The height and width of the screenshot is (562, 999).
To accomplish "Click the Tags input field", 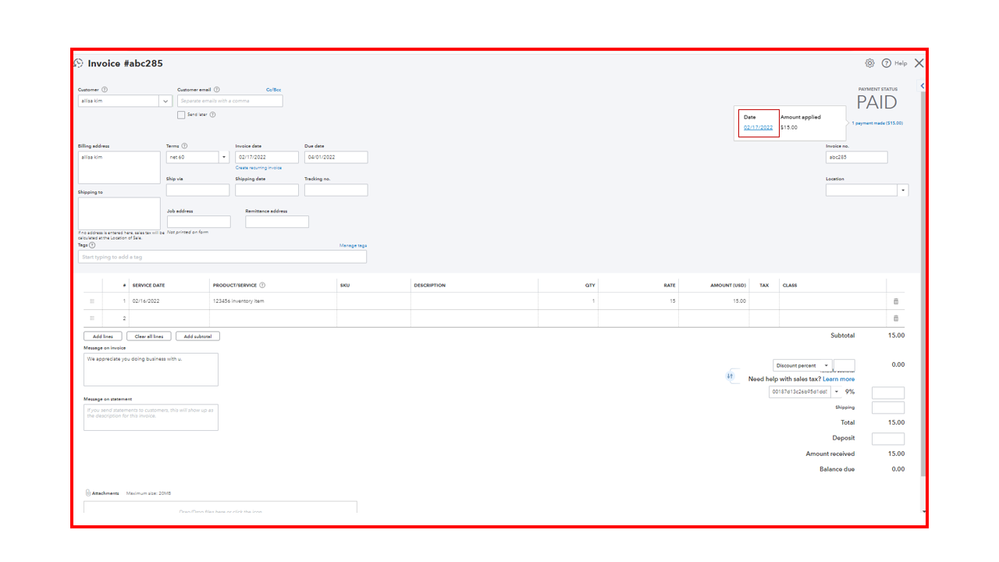I will [222, 257].
